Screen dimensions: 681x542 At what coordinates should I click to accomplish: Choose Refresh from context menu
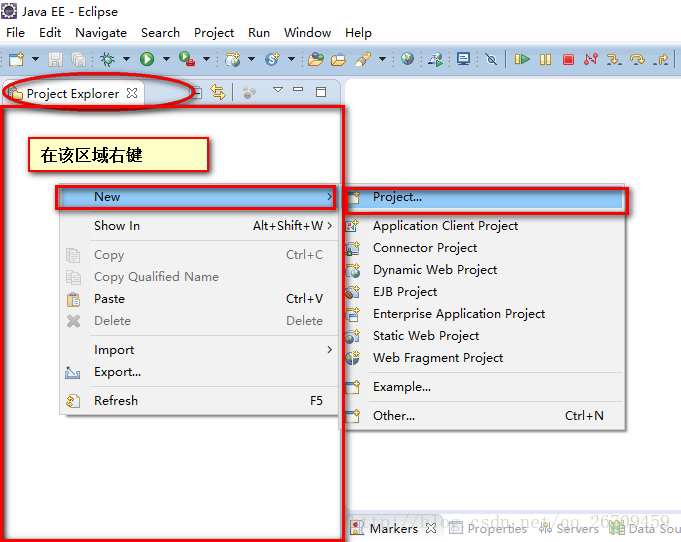tap(199, 401)
